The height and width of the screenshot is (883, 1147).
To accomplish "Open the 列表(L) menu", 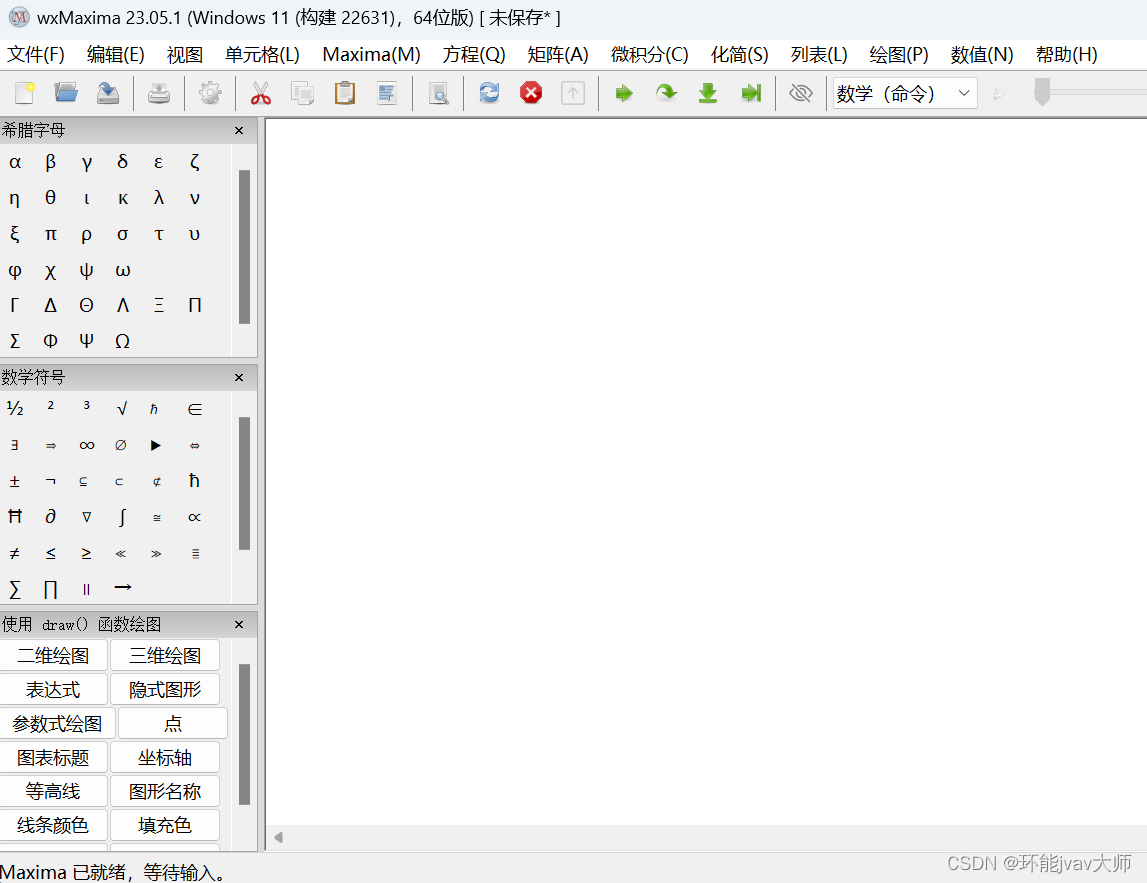I will coord(819,55).
